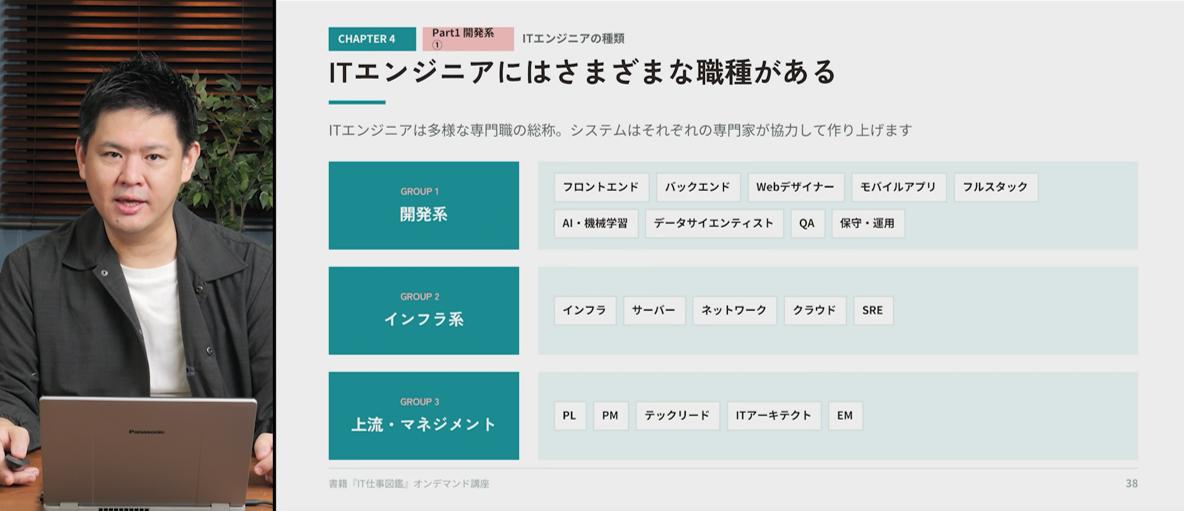Click the CHAPTER 4 badge

[x=372, y=38]
